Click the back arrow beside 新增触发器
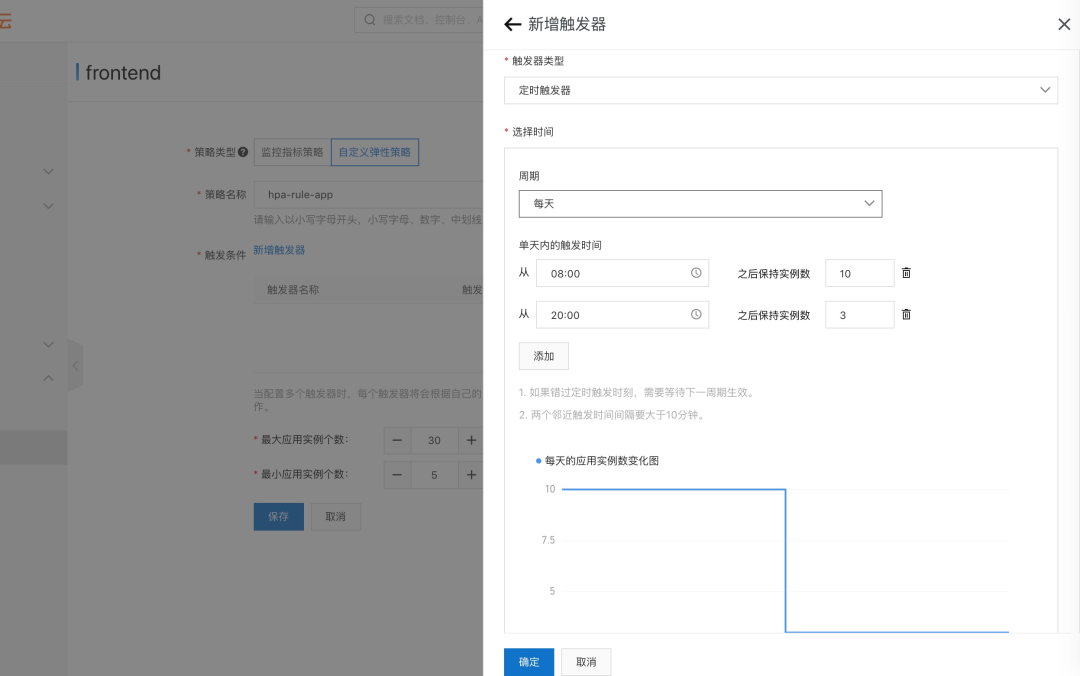The height and width of the screenshot is (676, 1080). (x=512, y=25)
